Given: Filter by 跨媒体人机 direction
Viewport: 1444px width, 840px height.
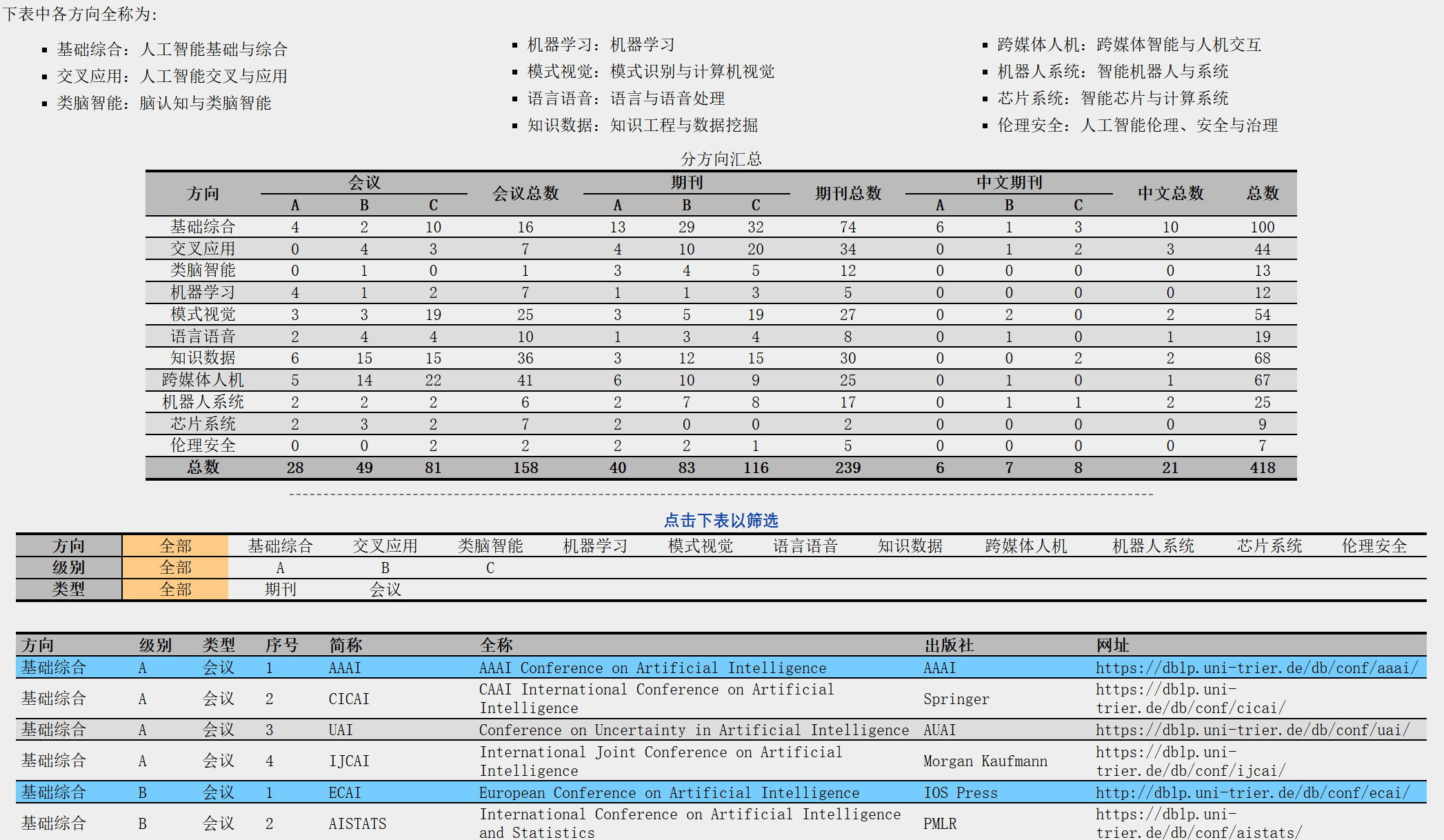Looking at the screenshot, I should (1025, 546).
